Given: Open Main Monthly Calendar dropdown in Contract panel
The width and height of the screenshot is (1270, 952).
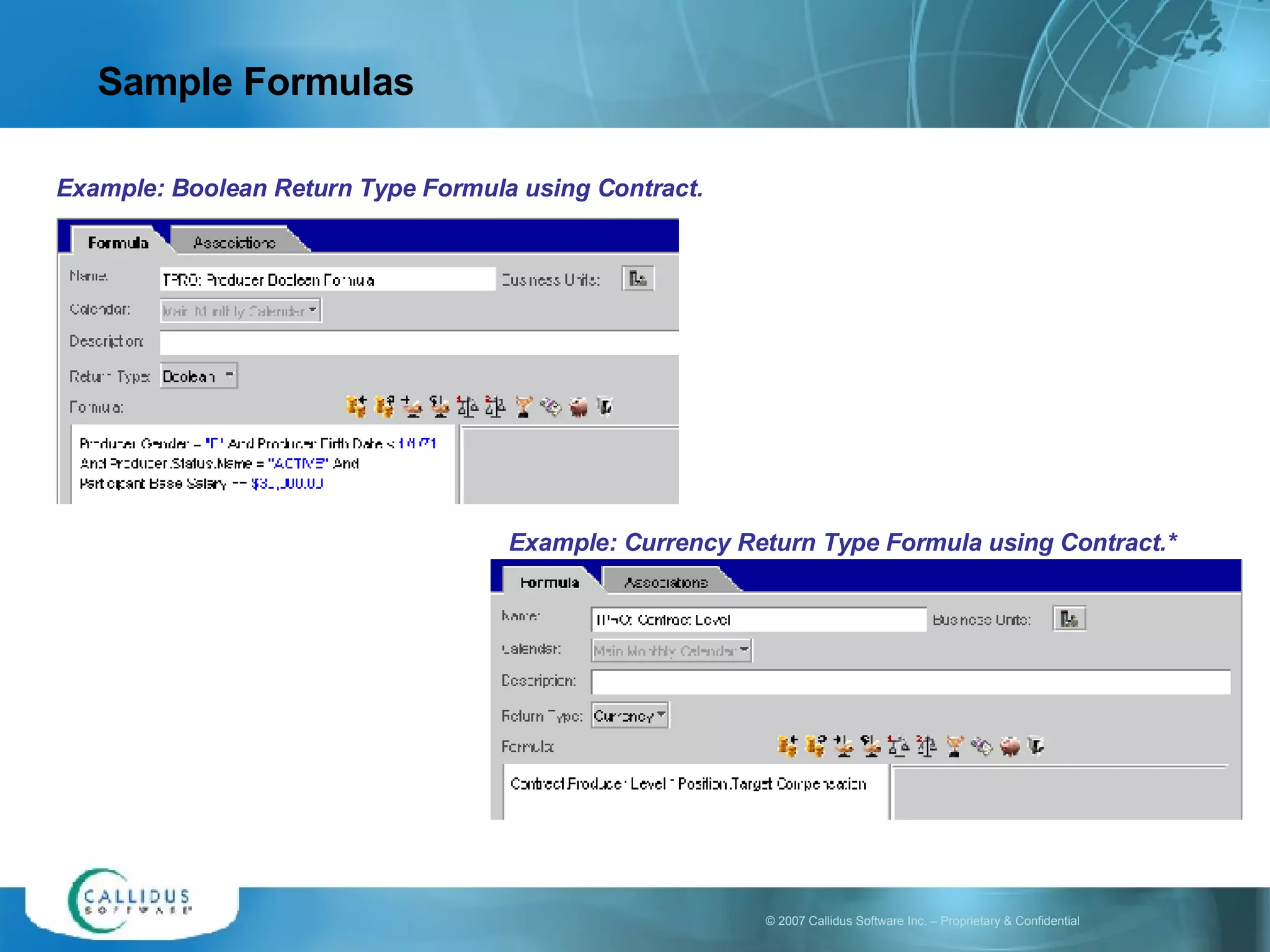Looking at the screenshot, I should [672, 651].
